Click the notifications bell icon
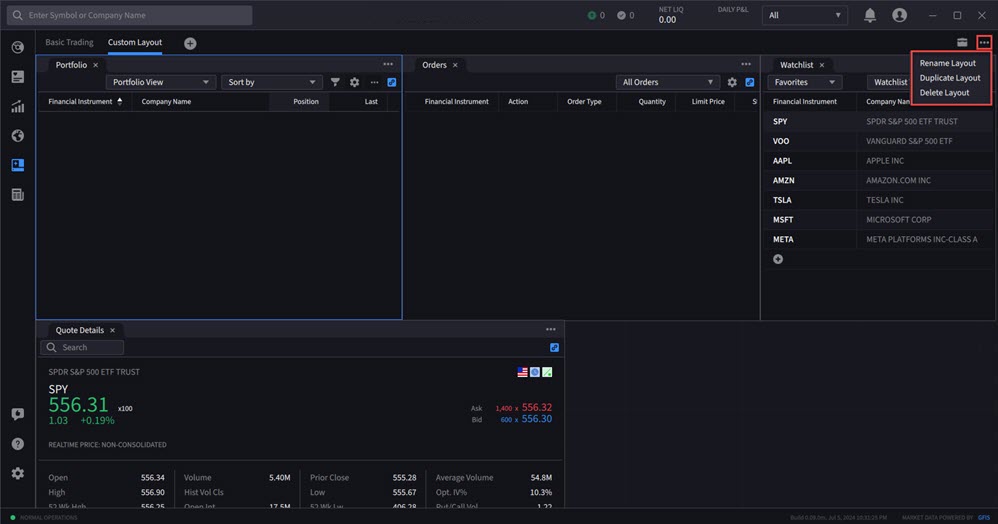Screen dimensions: 998x524 pos(870,15)
